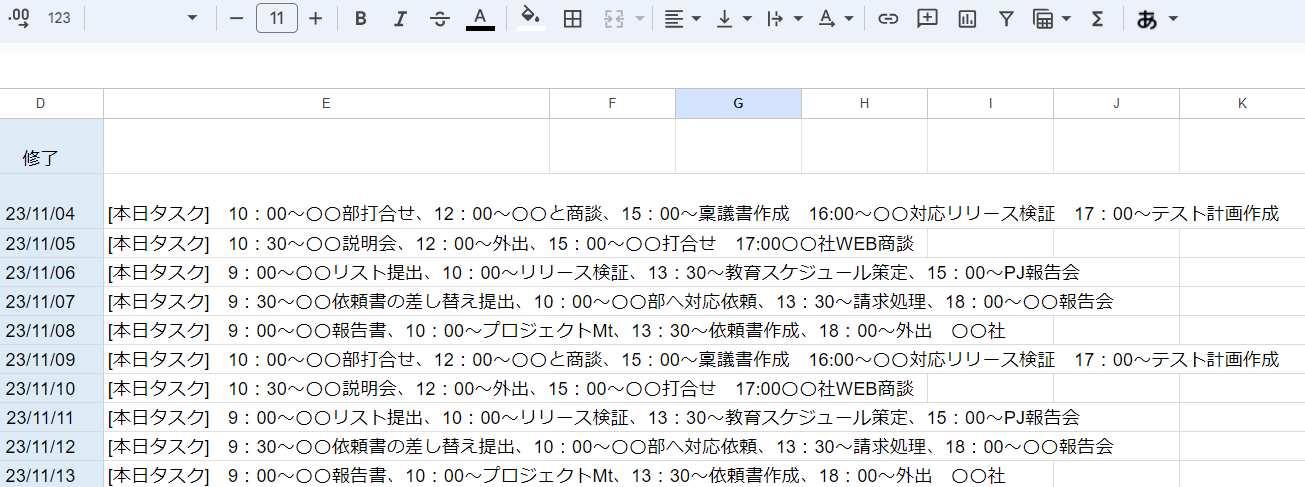The width and height of the screenshot is (1305, 487).
Task: Click the insert comment icon
Action: point(927,18)
